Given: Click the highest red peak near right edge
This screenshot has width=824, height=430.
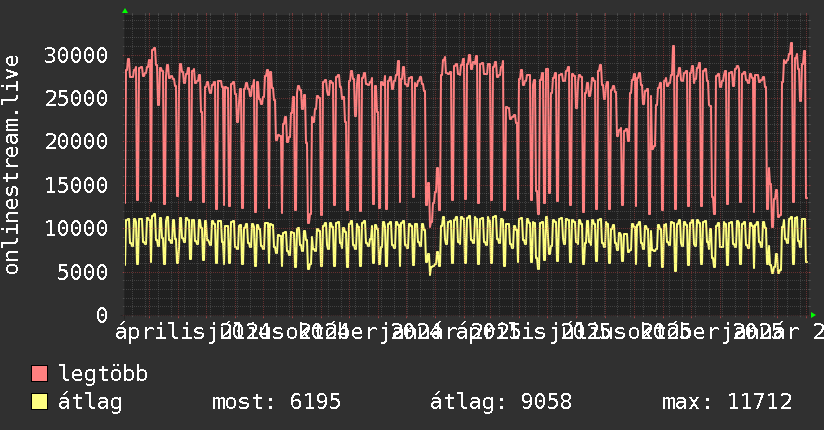Looking at the screenshot, I should (791, 44).
